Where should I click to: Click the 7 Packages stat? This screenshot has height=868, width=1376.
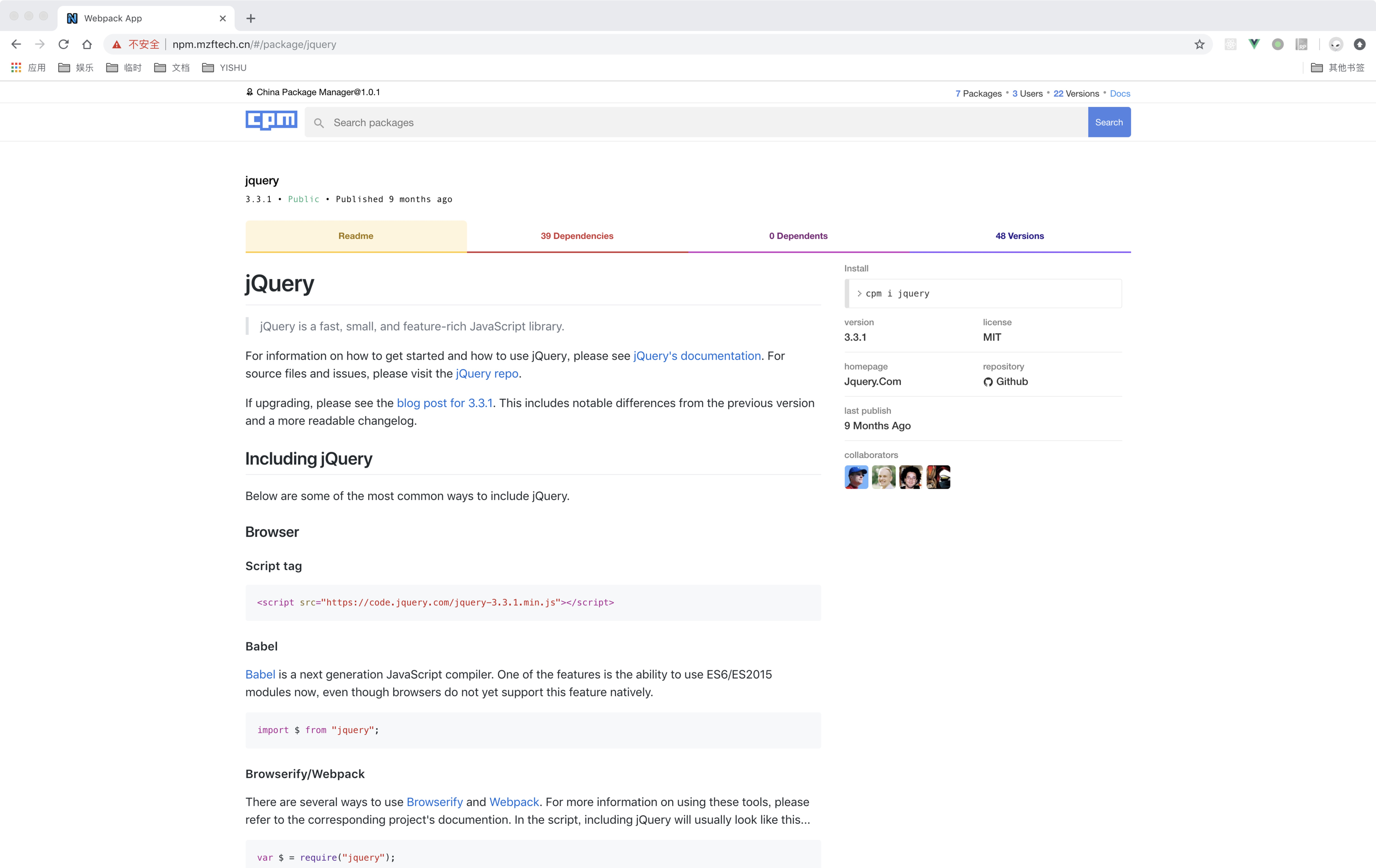pos(978,94)
